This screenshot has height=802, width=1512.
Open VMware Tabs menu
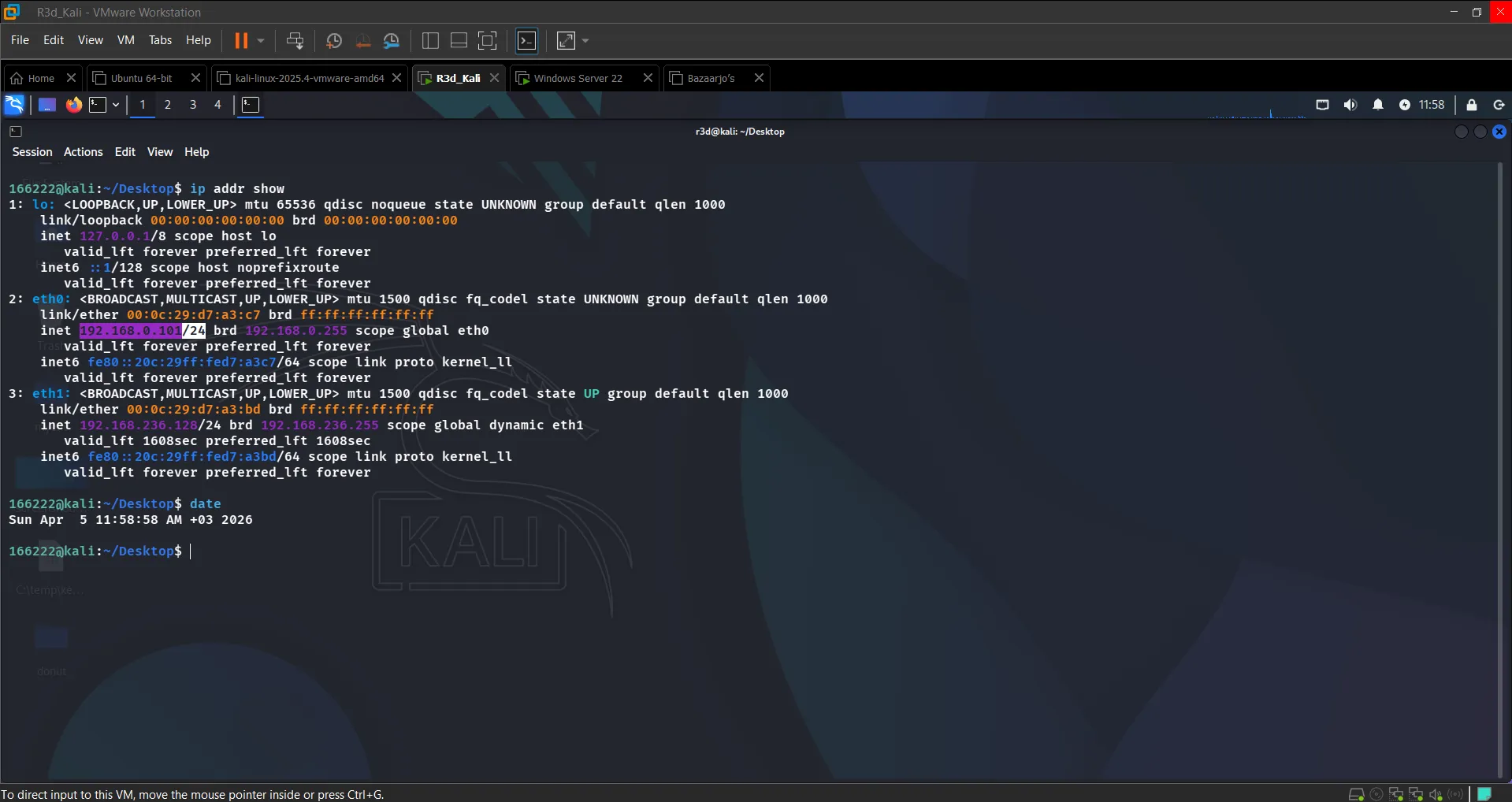tap(160, 40)
